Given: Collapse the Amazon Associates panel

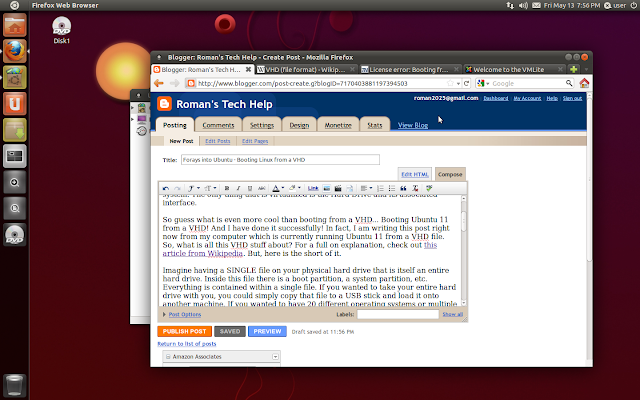Looking at the screenshot, I should click(168, 357).
